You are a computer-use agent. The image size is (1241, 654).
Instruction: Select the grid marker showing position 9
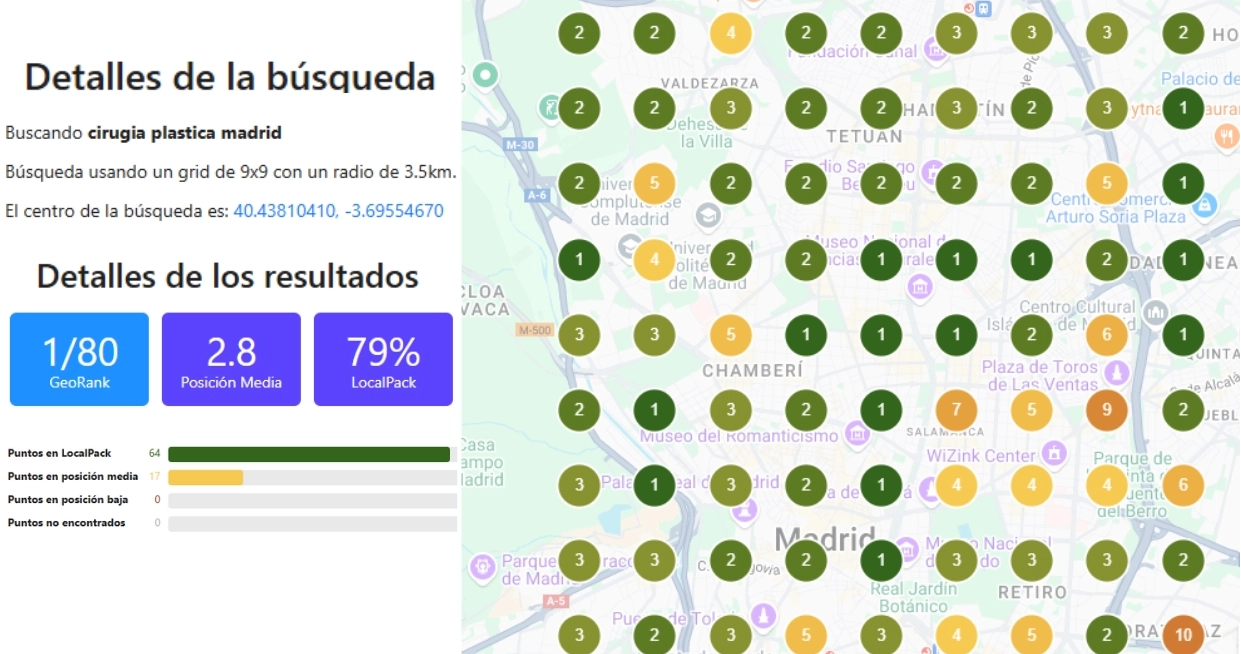coord(1107,410)
